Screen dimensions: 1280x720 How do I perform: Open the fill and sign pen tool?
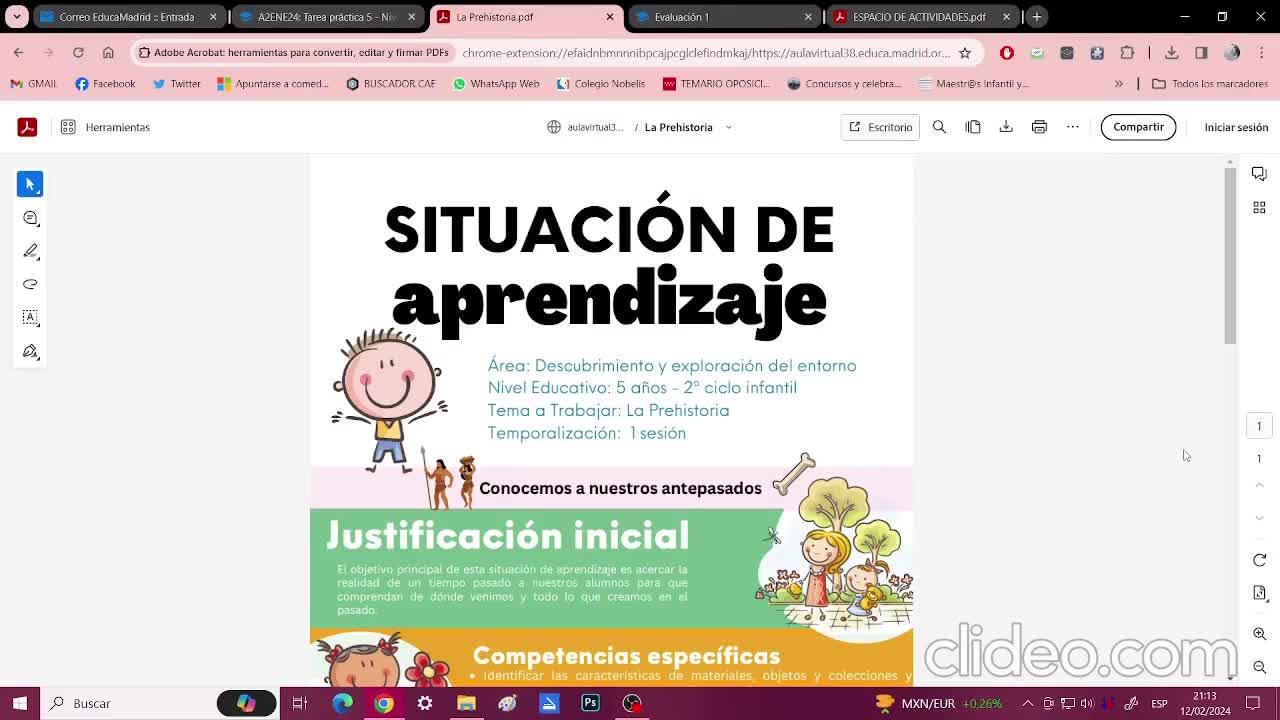click(30, 351)
